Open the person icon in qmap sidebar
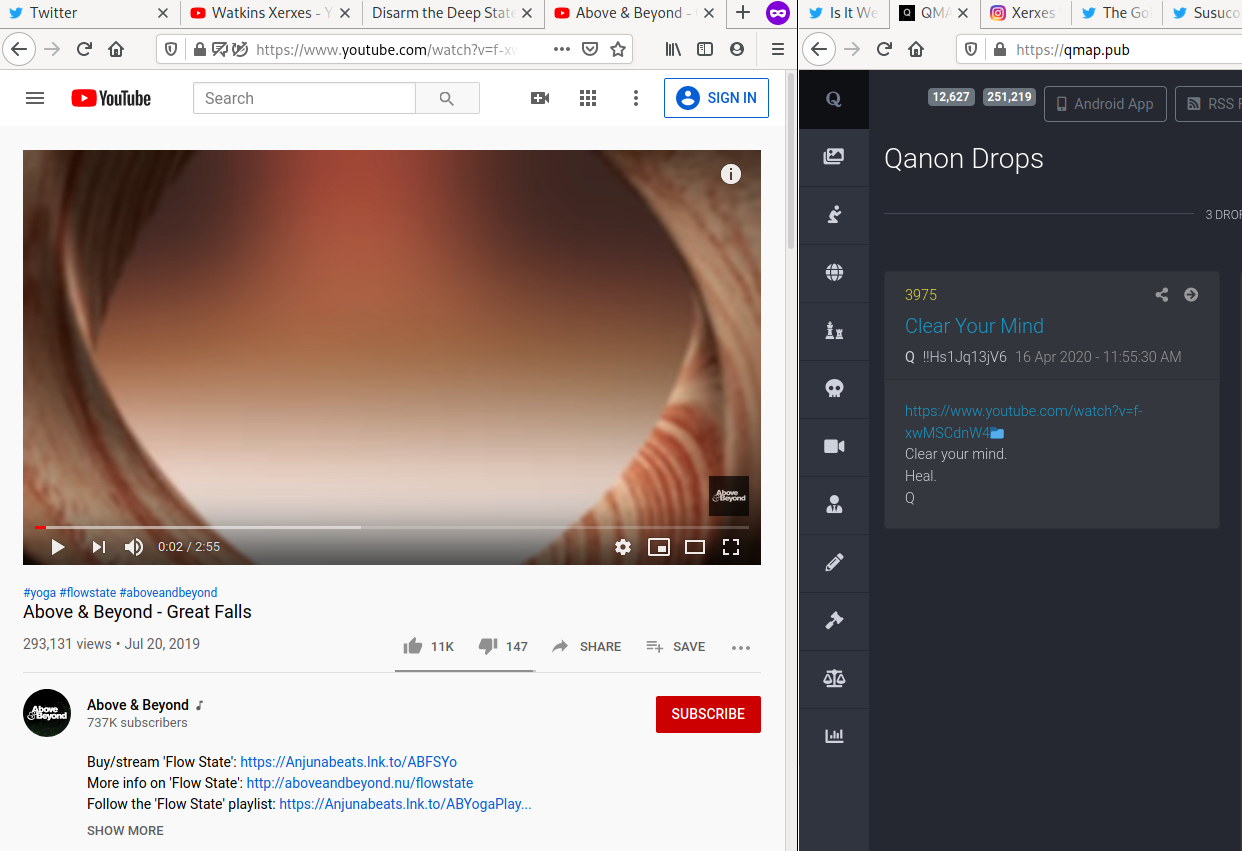Screen dimensions: 1242x851 pos(834,504)
